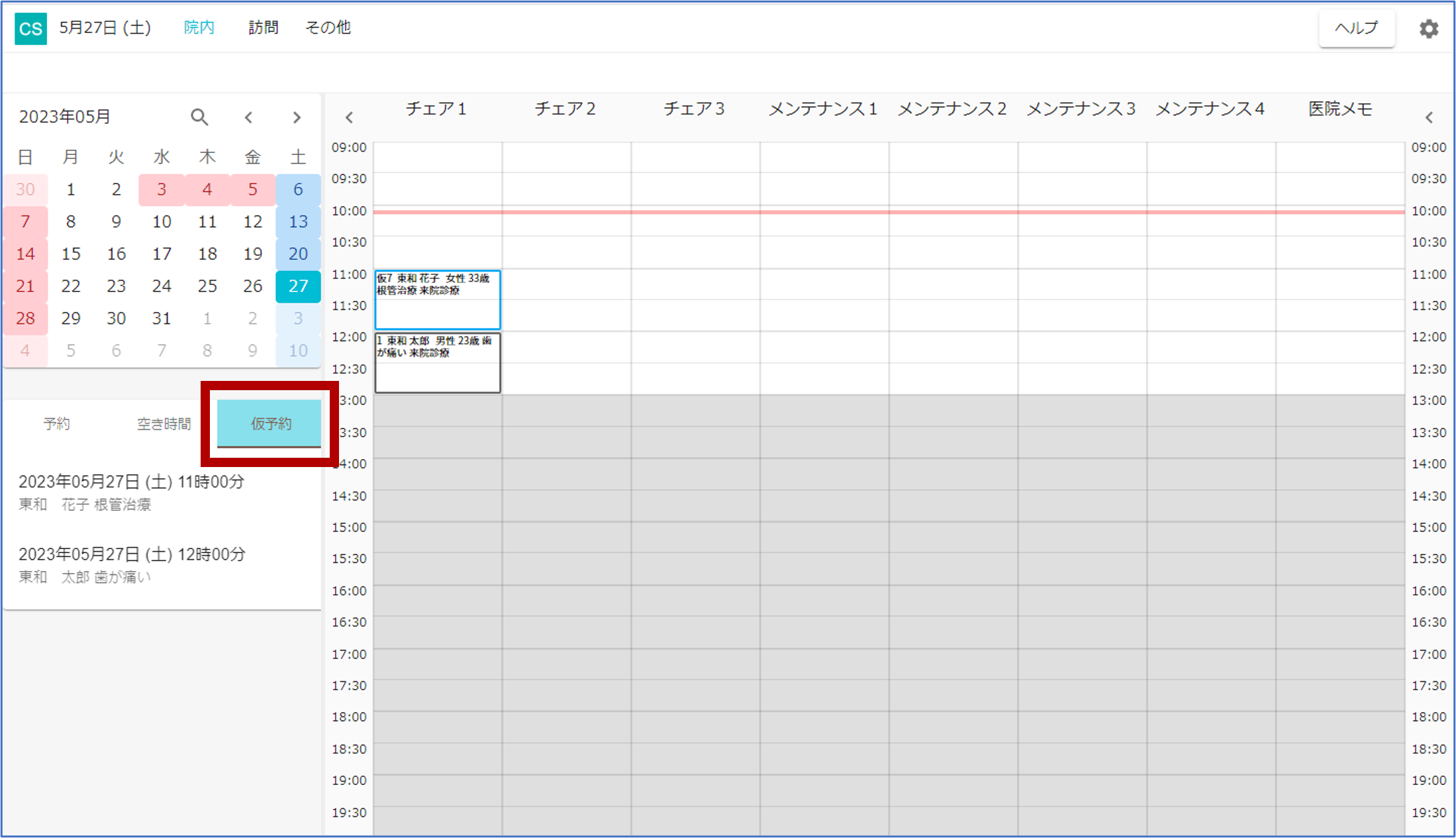Go to previous month in mini calendar
Screen dimensions: 1456x838
[x=248, y=117]
